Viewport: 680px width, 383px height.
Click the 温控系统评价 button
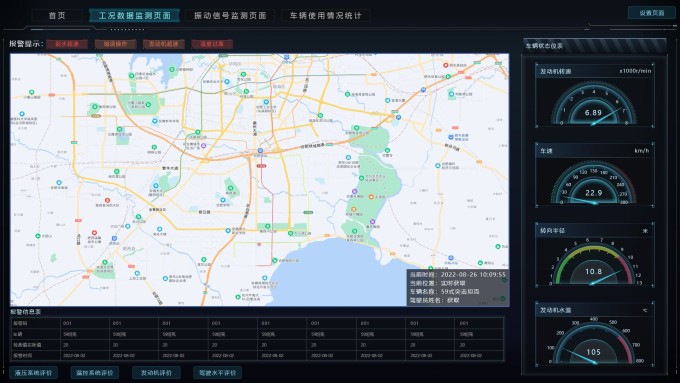95,373
